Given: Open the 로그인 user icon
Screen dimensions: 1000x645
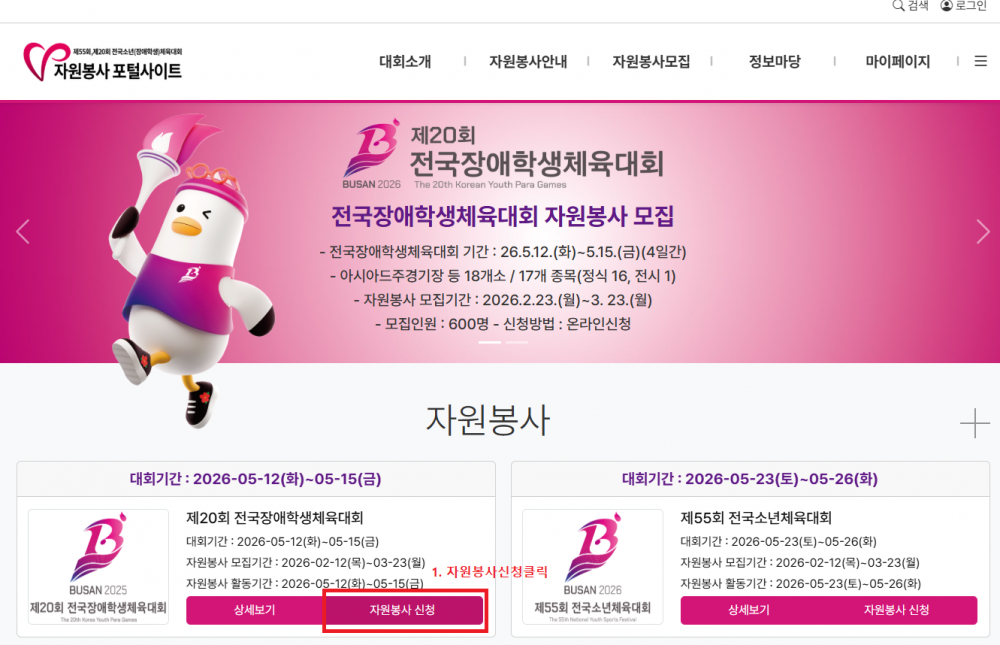Looking at the screenshot, I should click(x=946, y=6).
